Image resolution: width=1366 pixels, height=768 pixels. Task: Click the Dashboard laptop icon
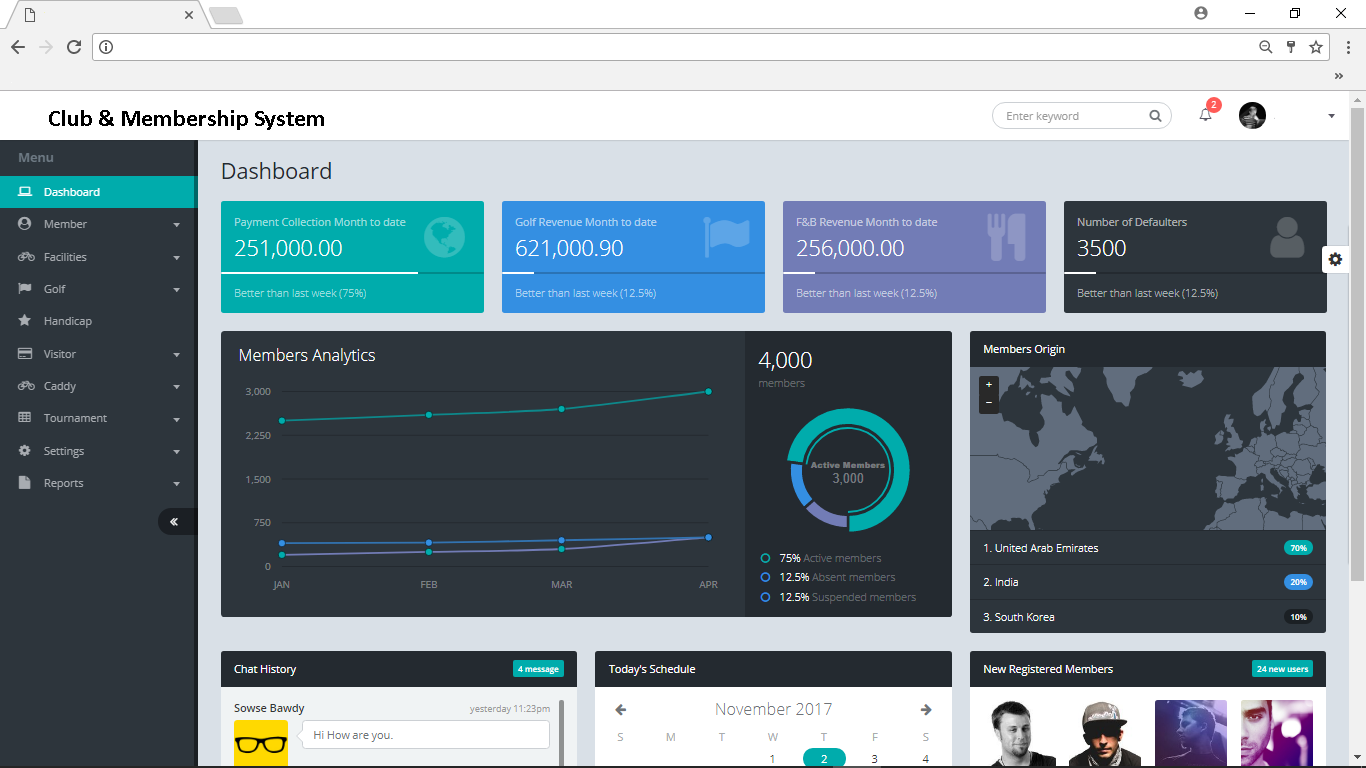click(25, 192)
